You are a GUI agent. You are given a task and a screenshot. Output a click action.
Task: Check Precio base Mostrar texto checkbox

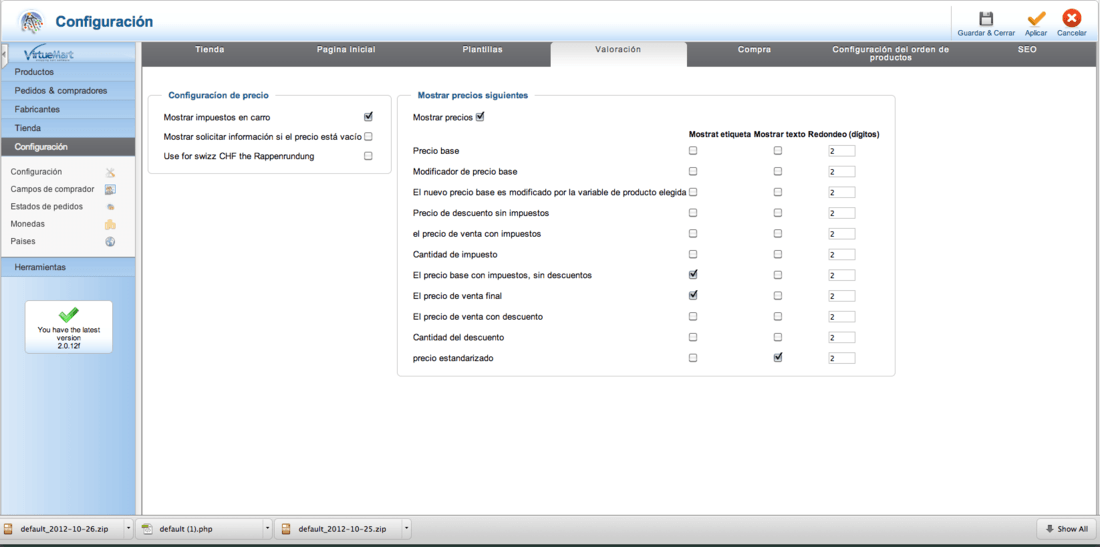point(777,151)
